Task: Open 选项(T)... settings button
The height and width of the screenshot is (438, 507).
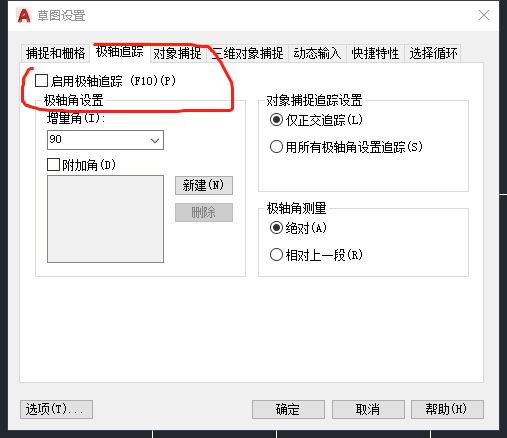Action: tap(56, 409)
